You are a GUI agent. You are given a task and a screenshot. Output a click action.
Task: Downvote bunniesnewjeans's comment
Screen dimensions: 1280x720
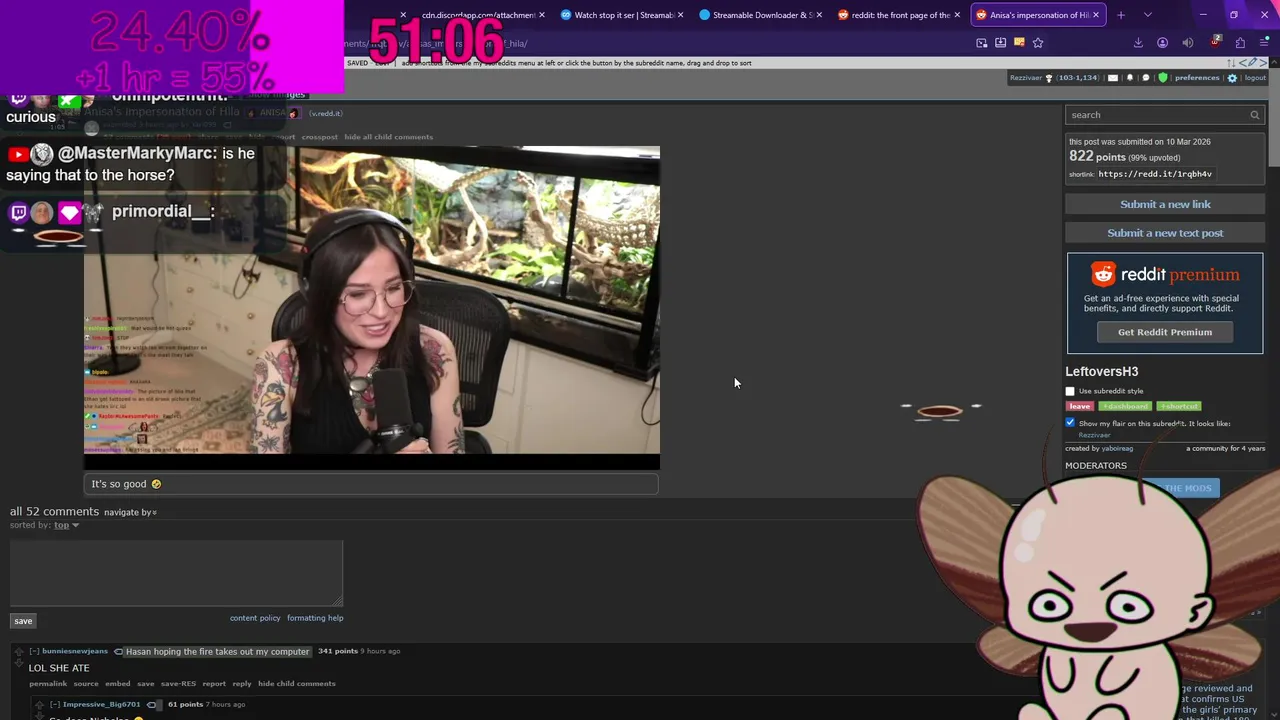coord(18,665)
